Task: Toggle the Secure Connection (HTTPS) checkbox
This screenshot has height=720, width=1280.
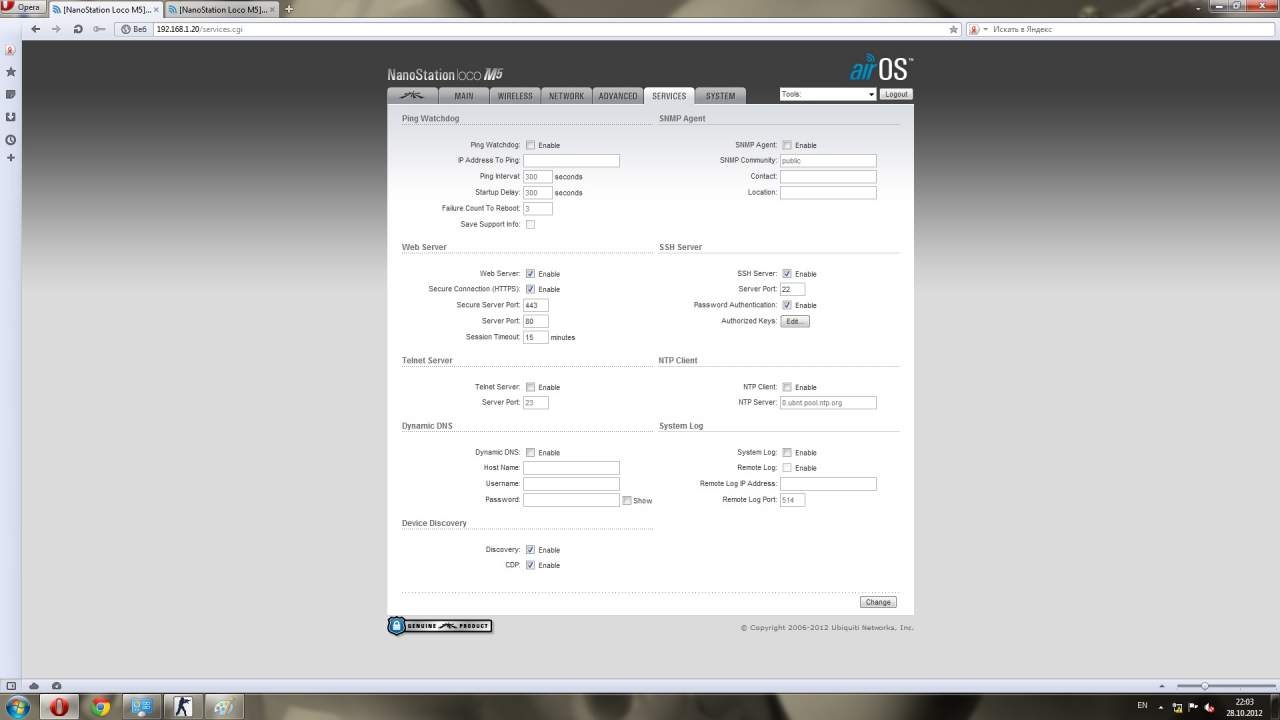Action: click(530, 289)
